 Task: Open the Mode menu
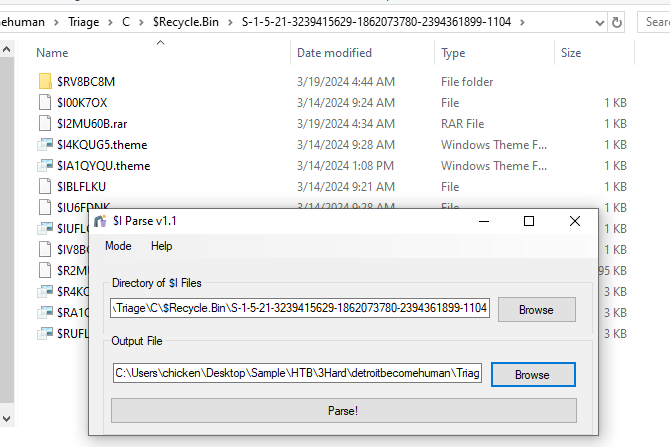click(x=118, y=246)
